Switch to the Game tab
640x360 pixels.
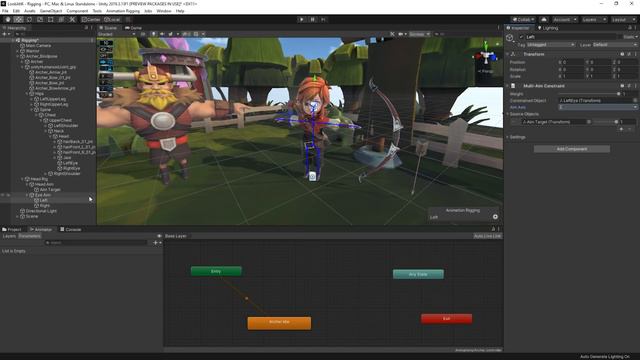coord(133,28)
